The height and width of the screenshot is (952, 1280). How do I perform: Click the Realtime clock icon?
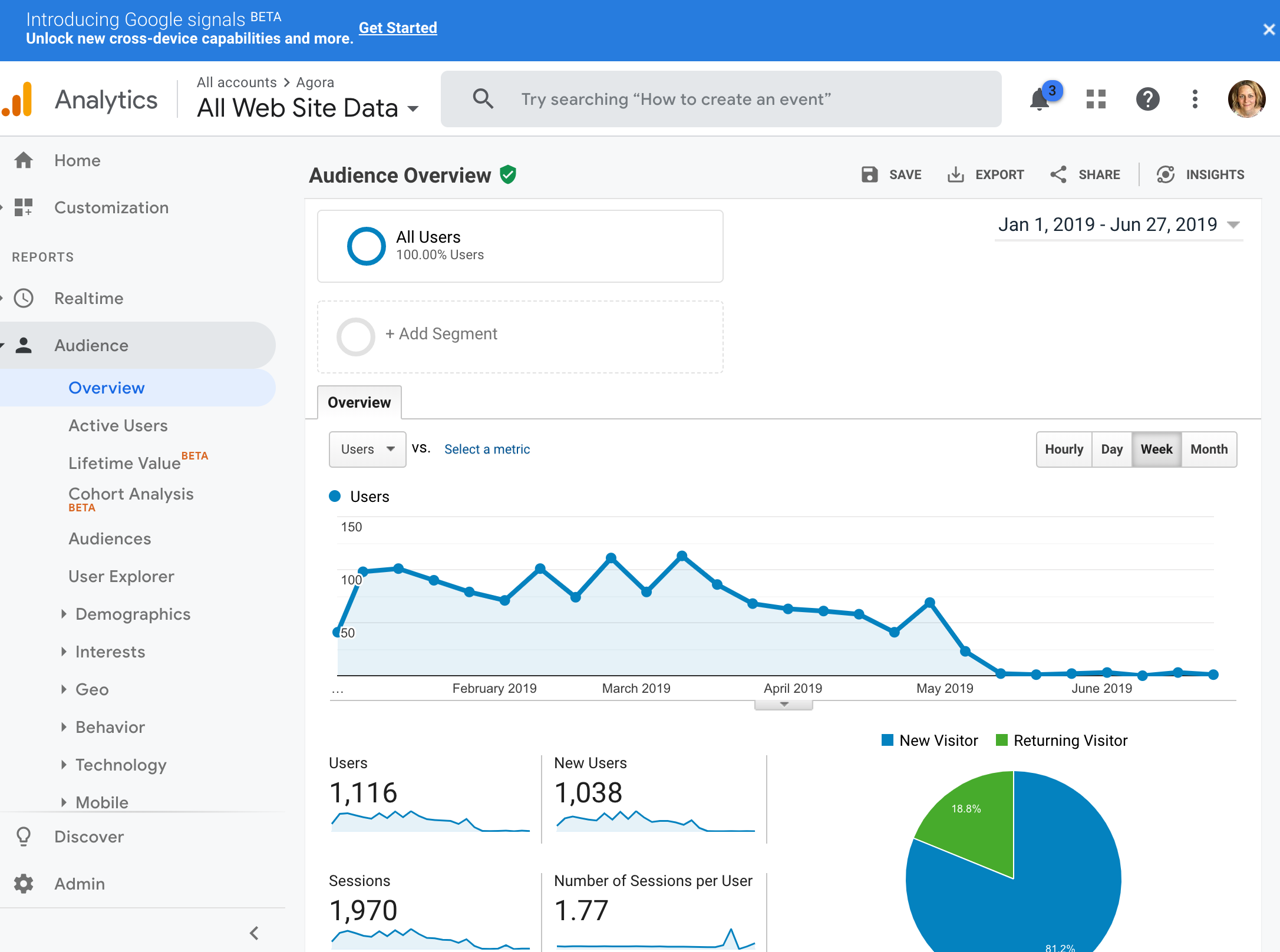pos(24,298)
